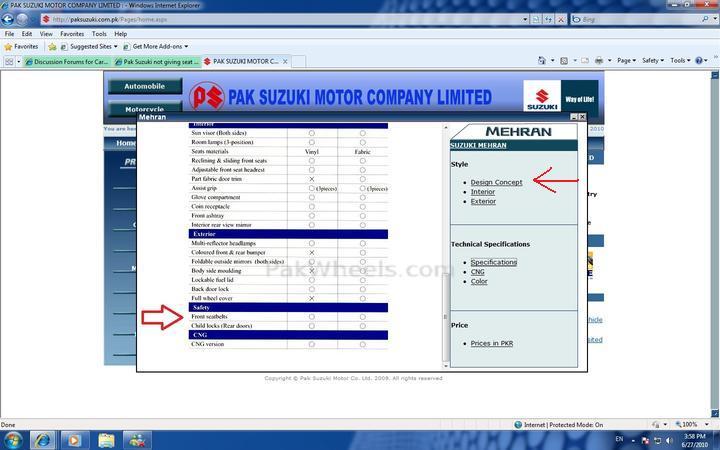The width and height of the screenshot is (720, 450).
Task: Close the Mehran popup with its X
Action: pos(582,117)
